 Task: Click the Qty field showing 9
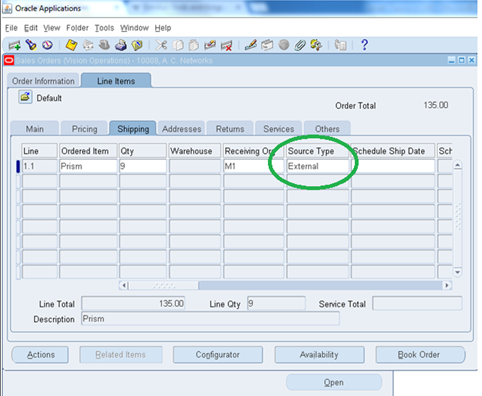click(143, 166)
